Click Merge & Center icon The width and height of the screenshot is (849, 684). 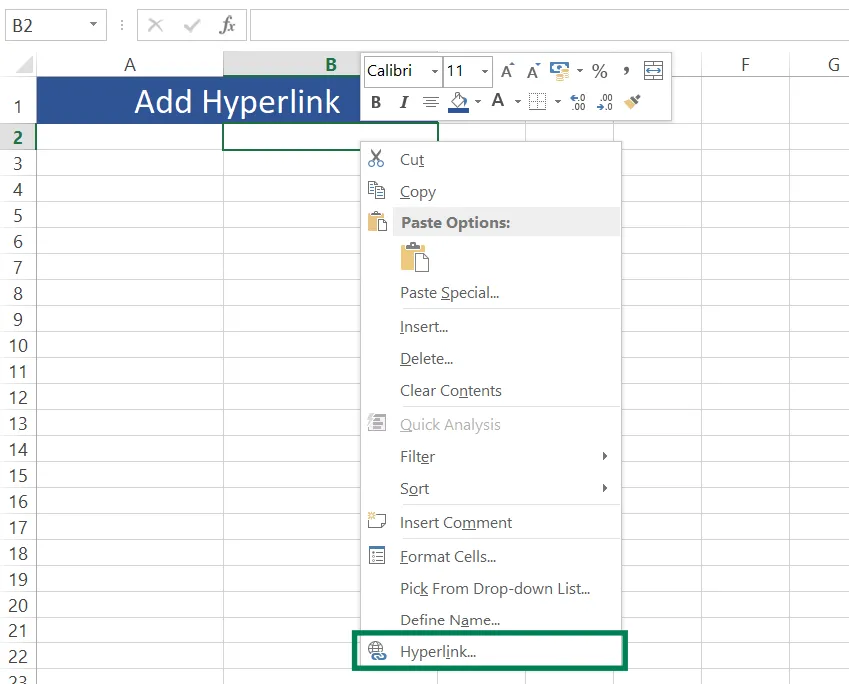coord(653,71)
